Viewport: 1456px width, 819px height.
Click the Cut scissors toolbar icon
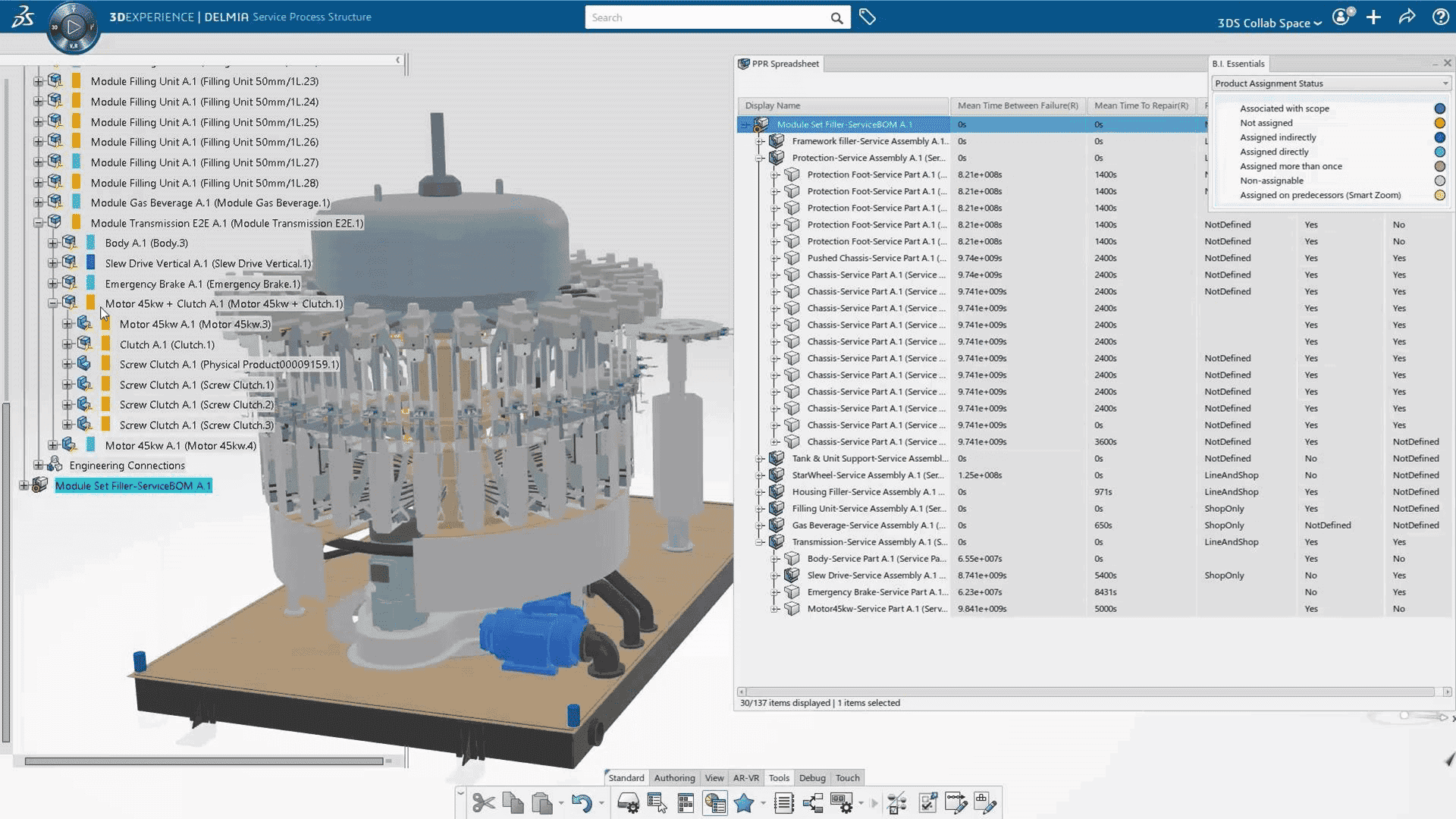483,803
